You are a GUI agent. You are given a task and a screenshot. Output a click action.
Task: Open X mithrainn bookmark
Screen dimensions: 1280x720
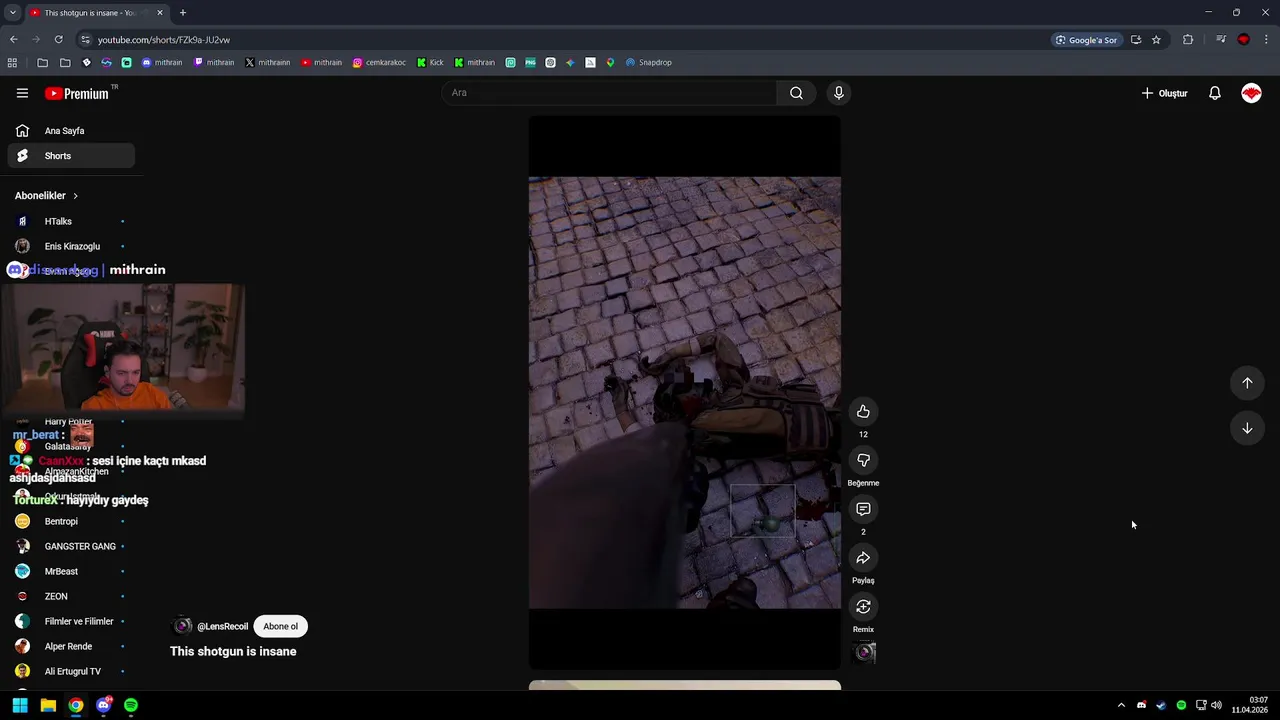tap(268, 62)
